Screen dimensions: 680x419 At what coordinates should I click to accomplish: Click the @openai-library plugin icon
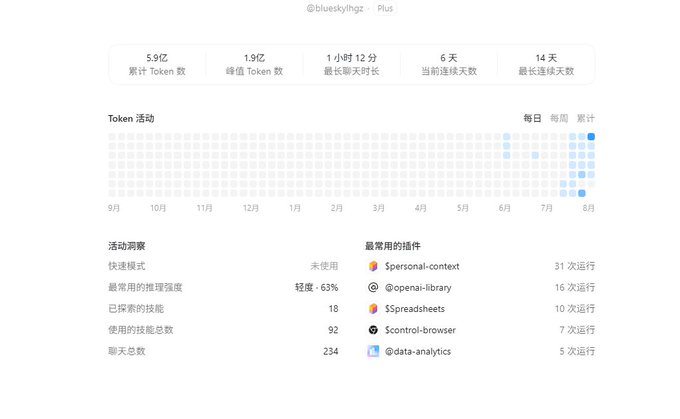pos(373,288)
